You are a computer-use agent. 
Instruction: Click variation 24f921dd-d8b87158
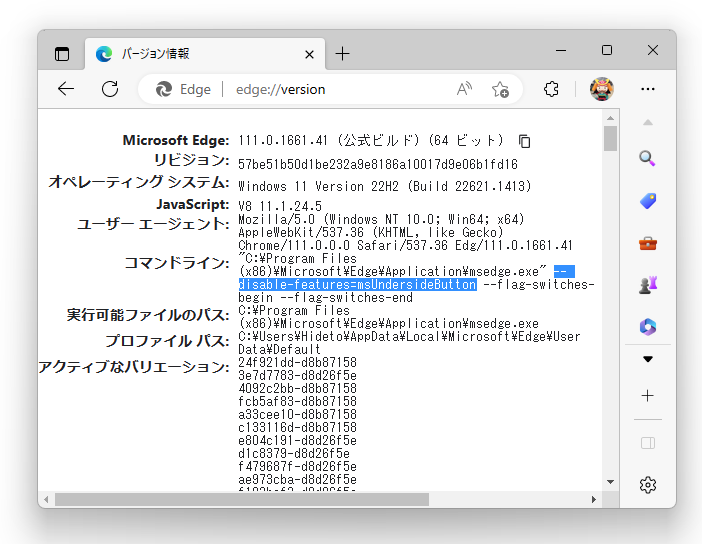297,362
